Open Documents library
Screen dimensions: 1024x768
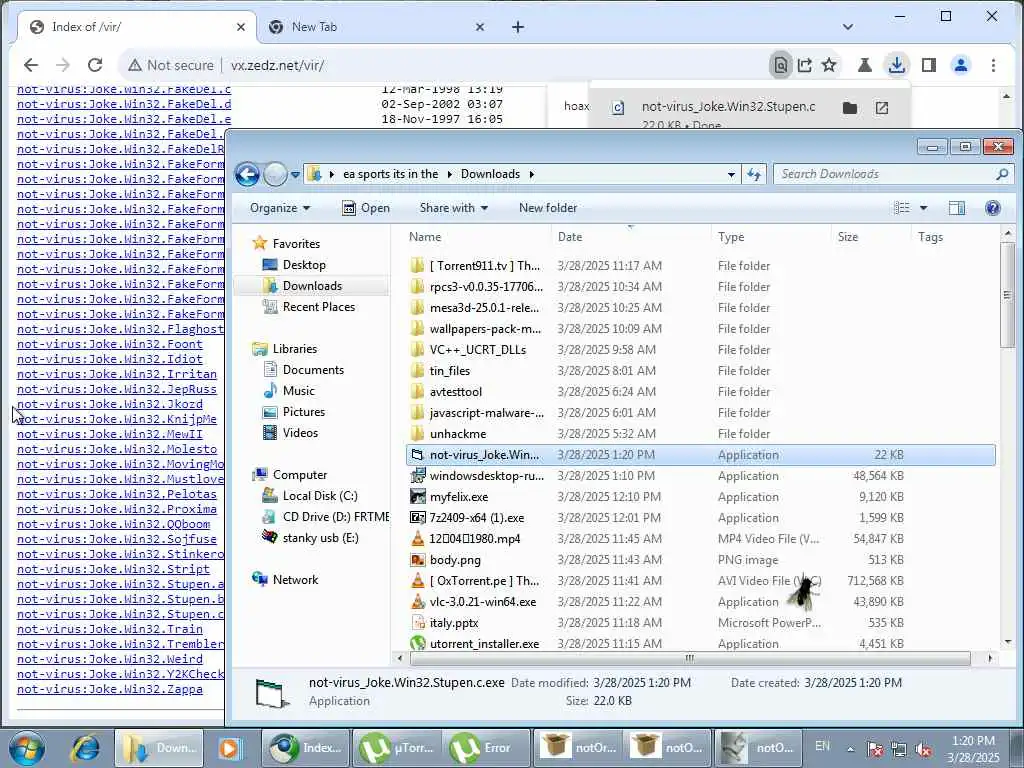[x=313, y=370]
